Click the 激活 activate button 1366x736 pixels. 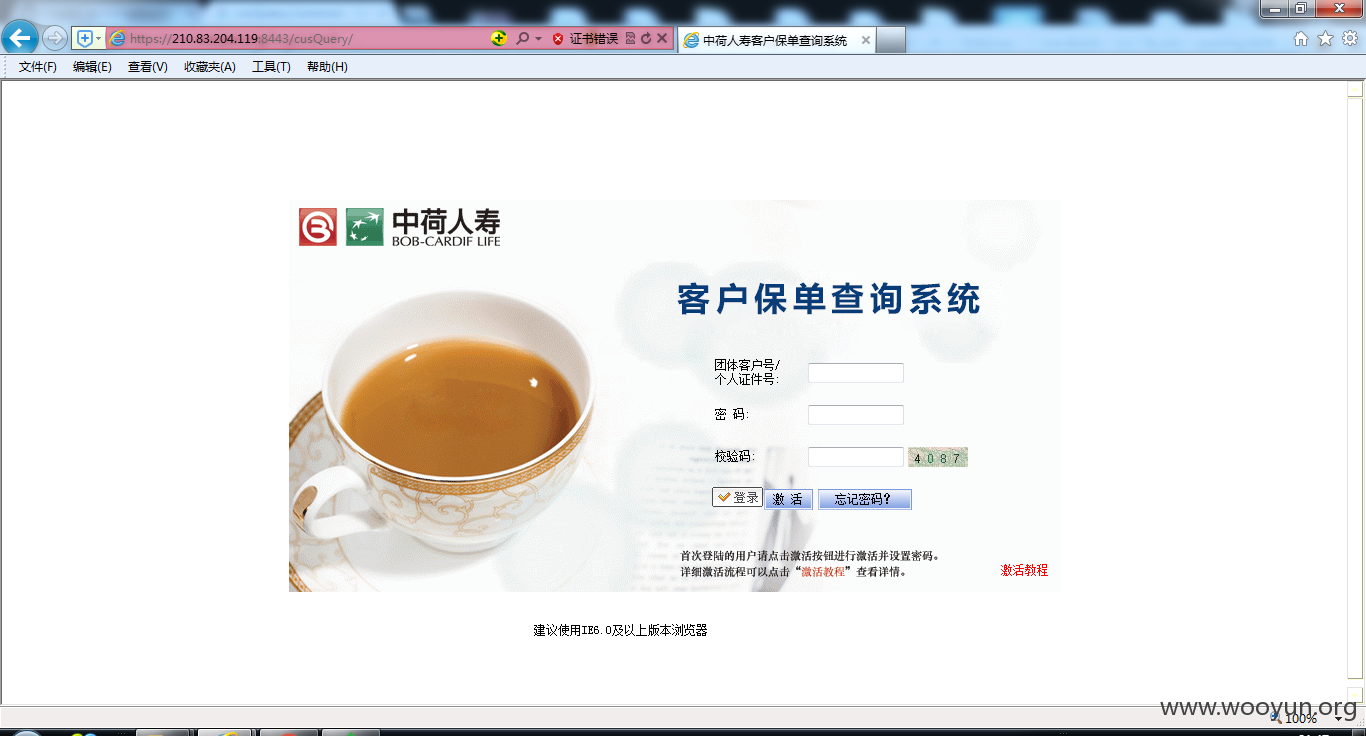tap(789, 499)
